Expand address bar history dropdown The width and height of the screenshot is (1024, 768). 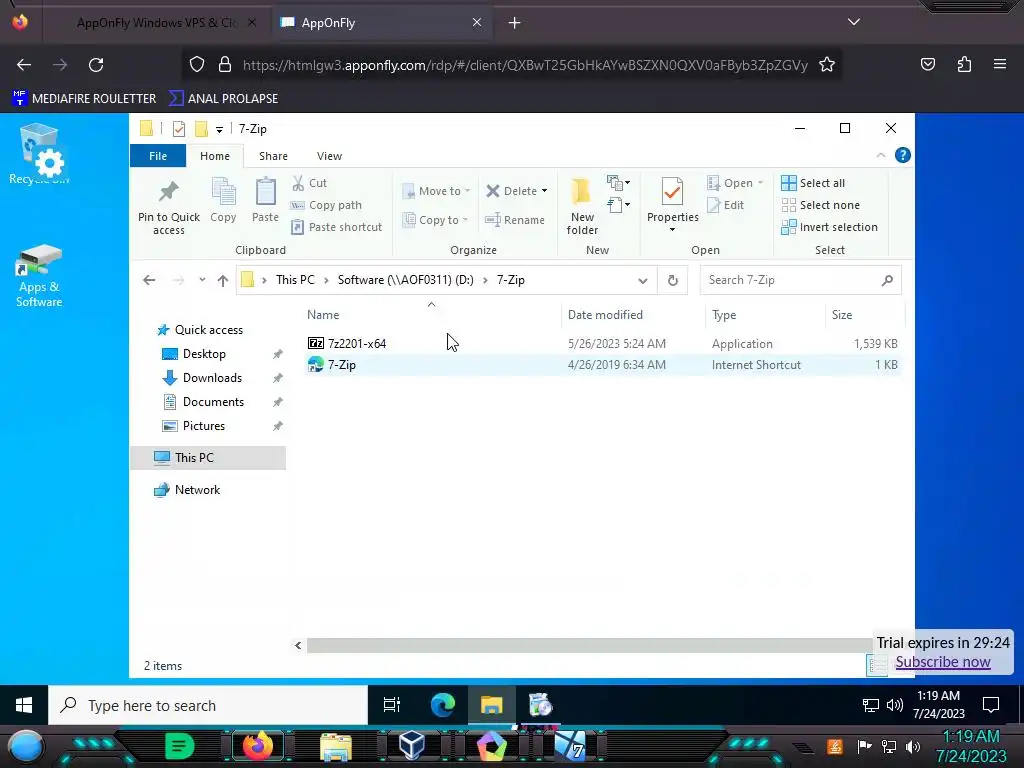tap(643, 280)
